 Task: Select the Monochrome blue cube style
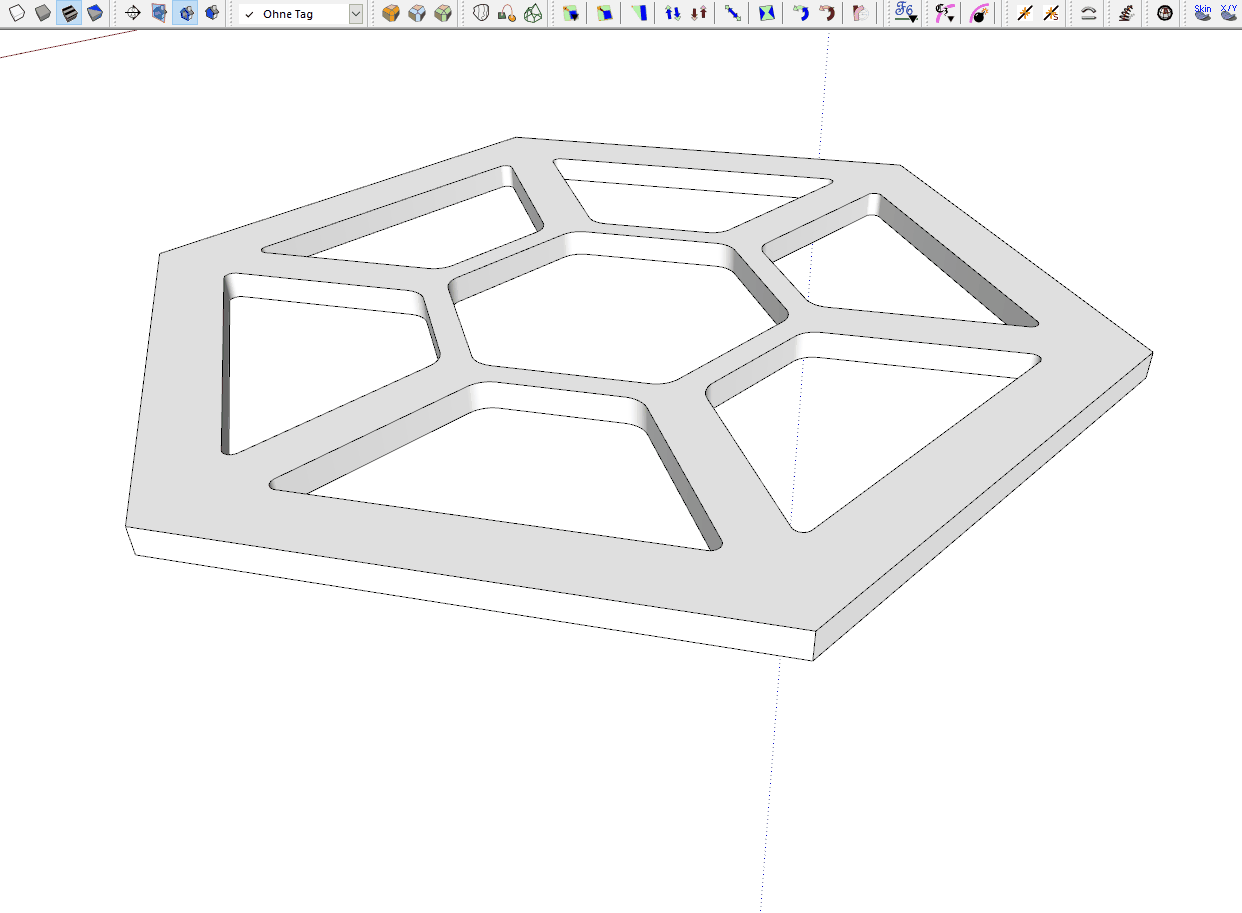(95, 13)
